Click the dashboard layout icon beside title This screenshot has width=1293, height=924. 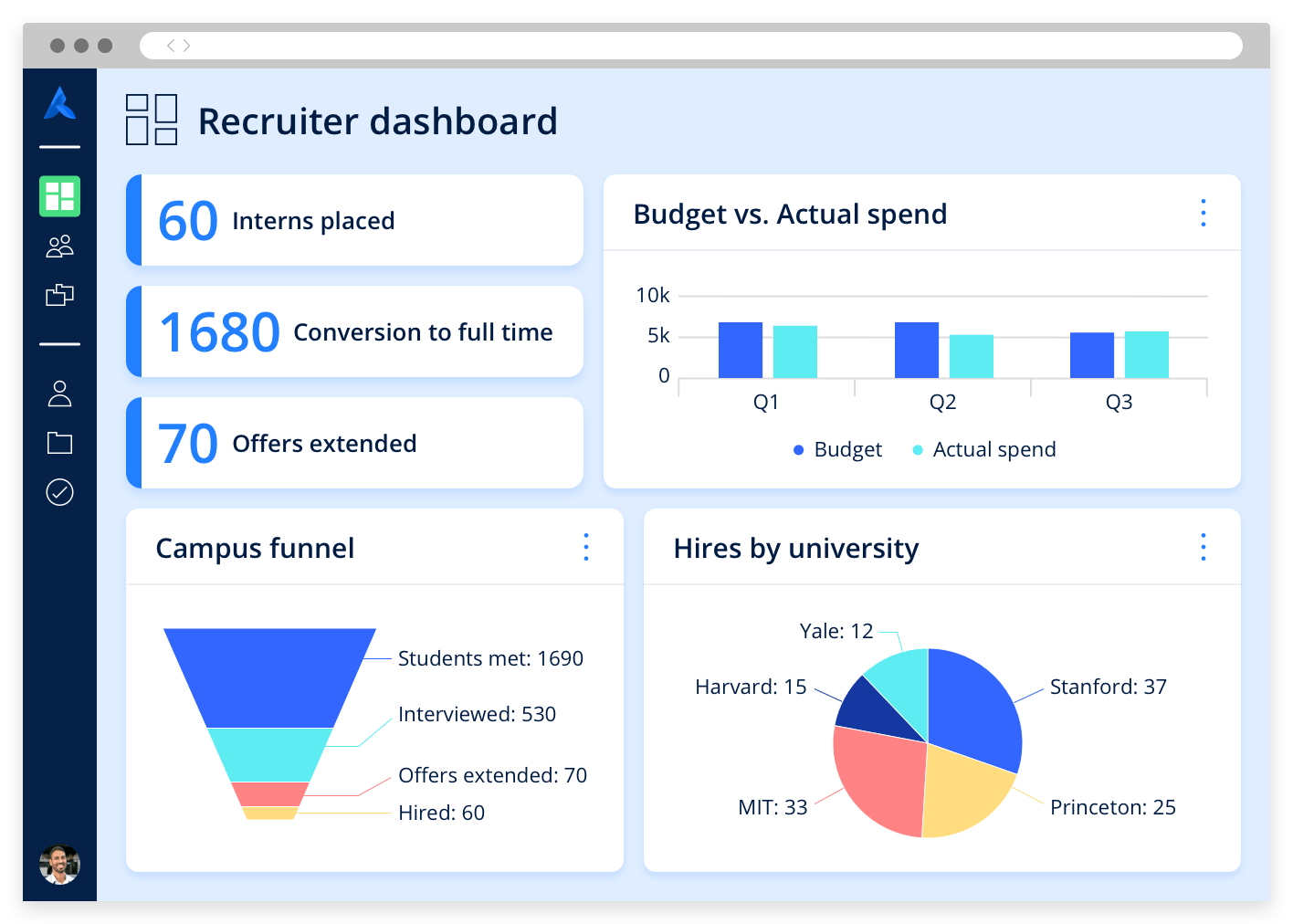pos(152,120)
